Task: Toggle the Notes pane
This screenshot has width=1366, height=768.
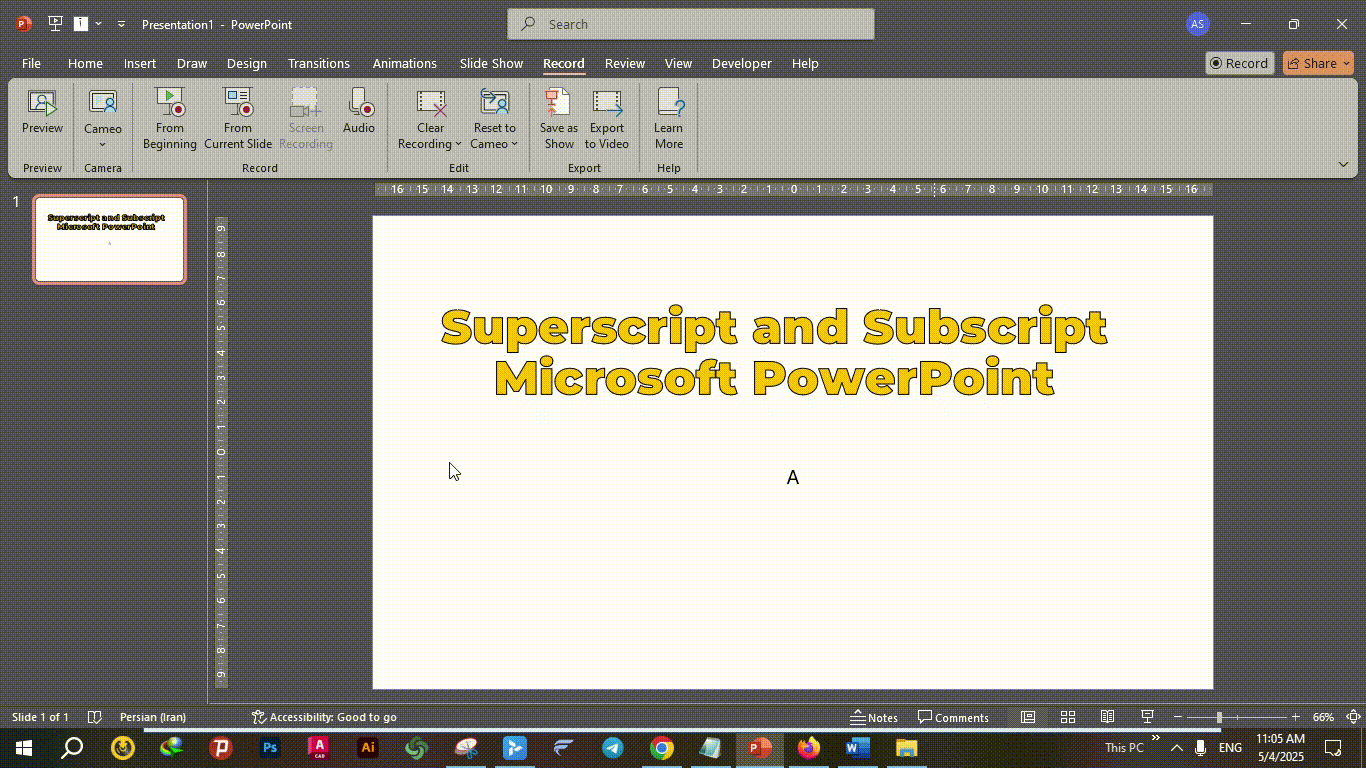Action: pyautogui.click(x=874, y=717)
